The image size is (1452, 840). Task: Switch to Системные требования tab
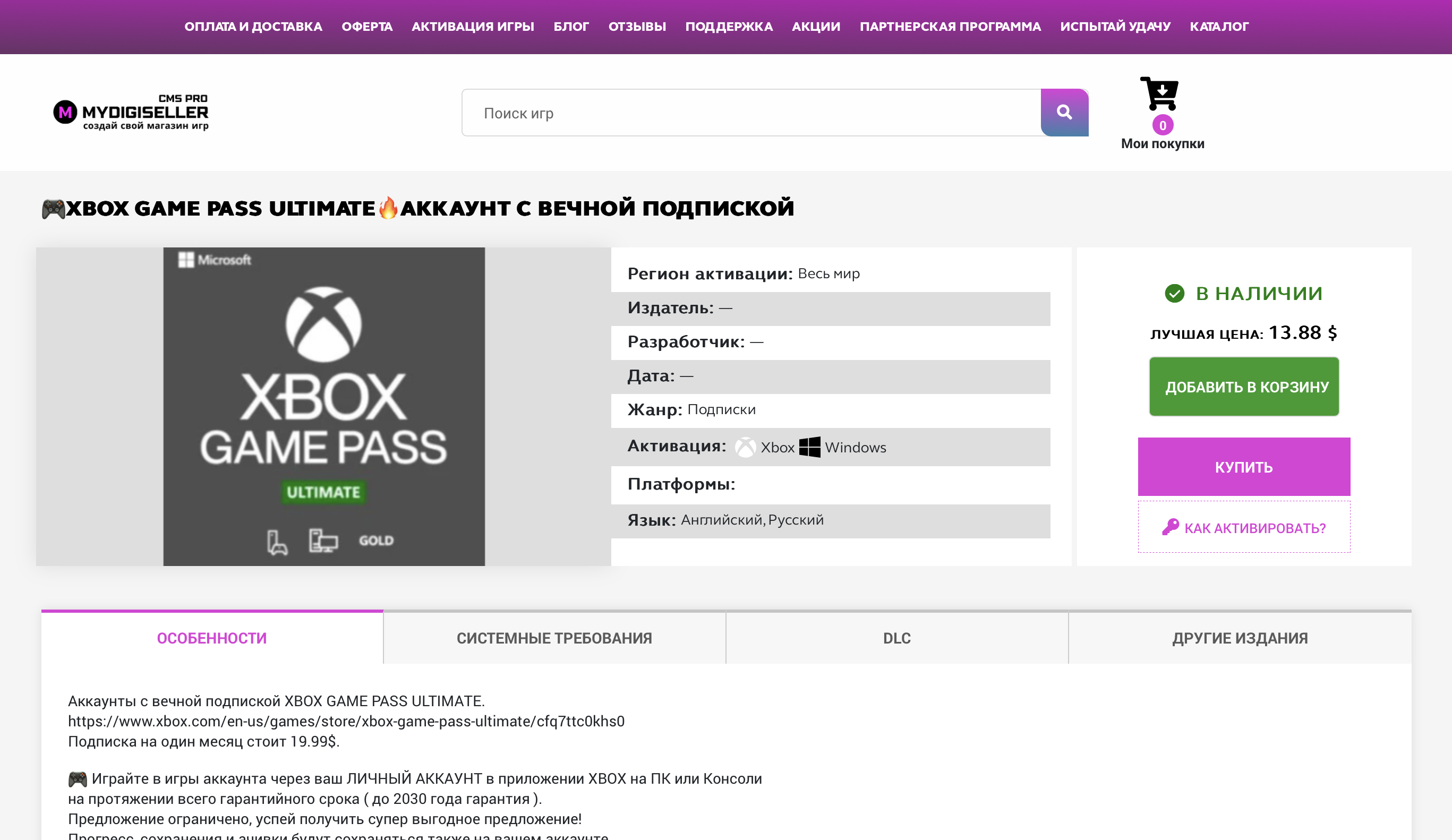tap(554, 638)
